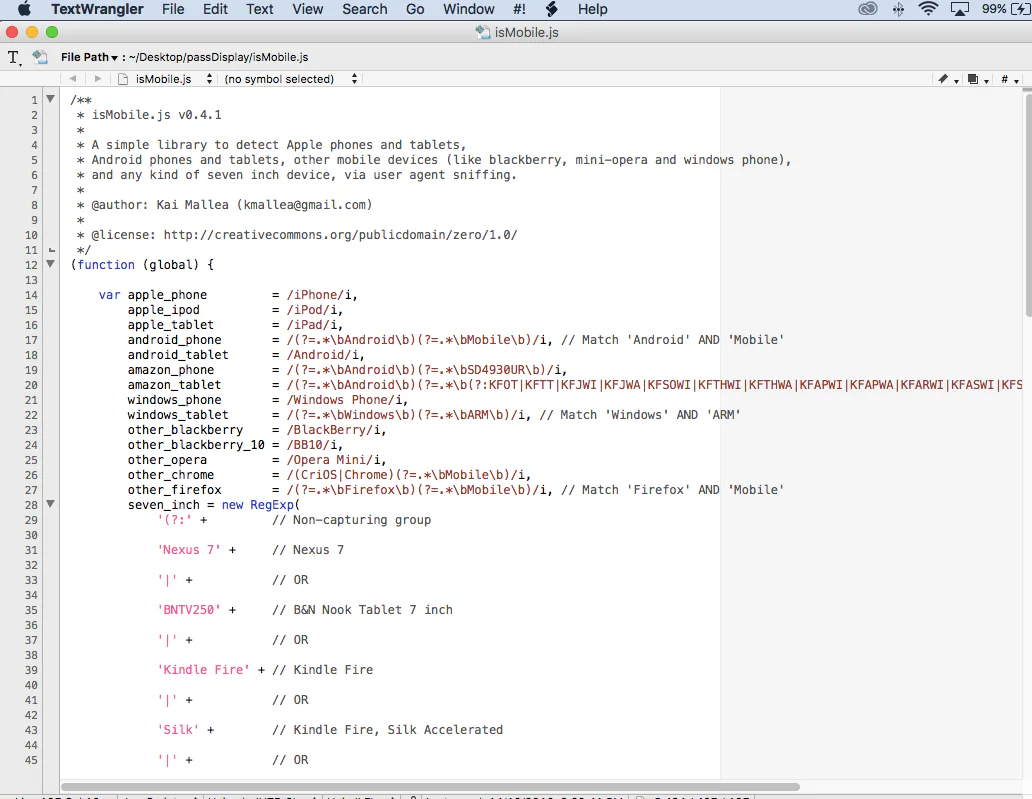Collapse the function fold at line 12
This screenshot has height=799, width=1032.
(x=50, y=264)
